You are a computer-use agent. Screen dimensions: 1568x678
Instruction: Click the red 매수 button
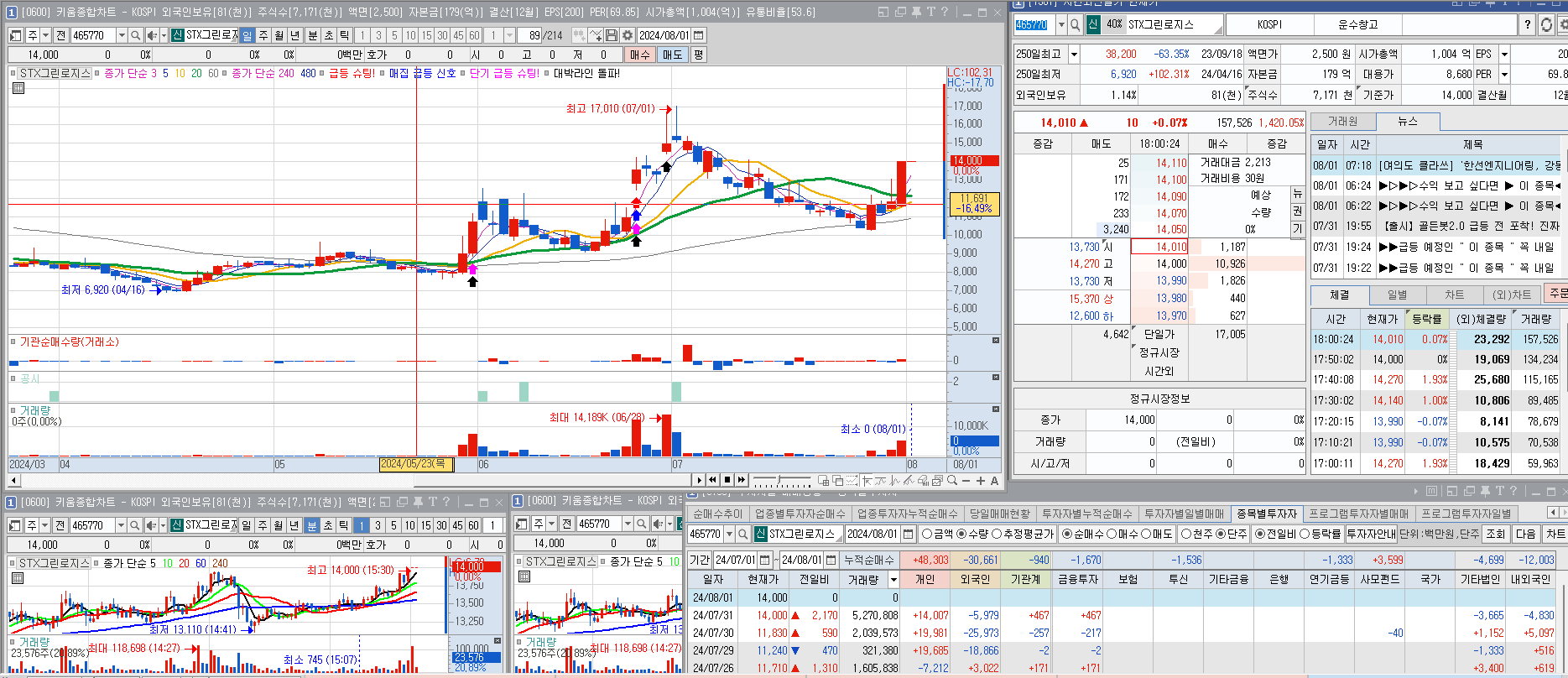pos(640,55)
